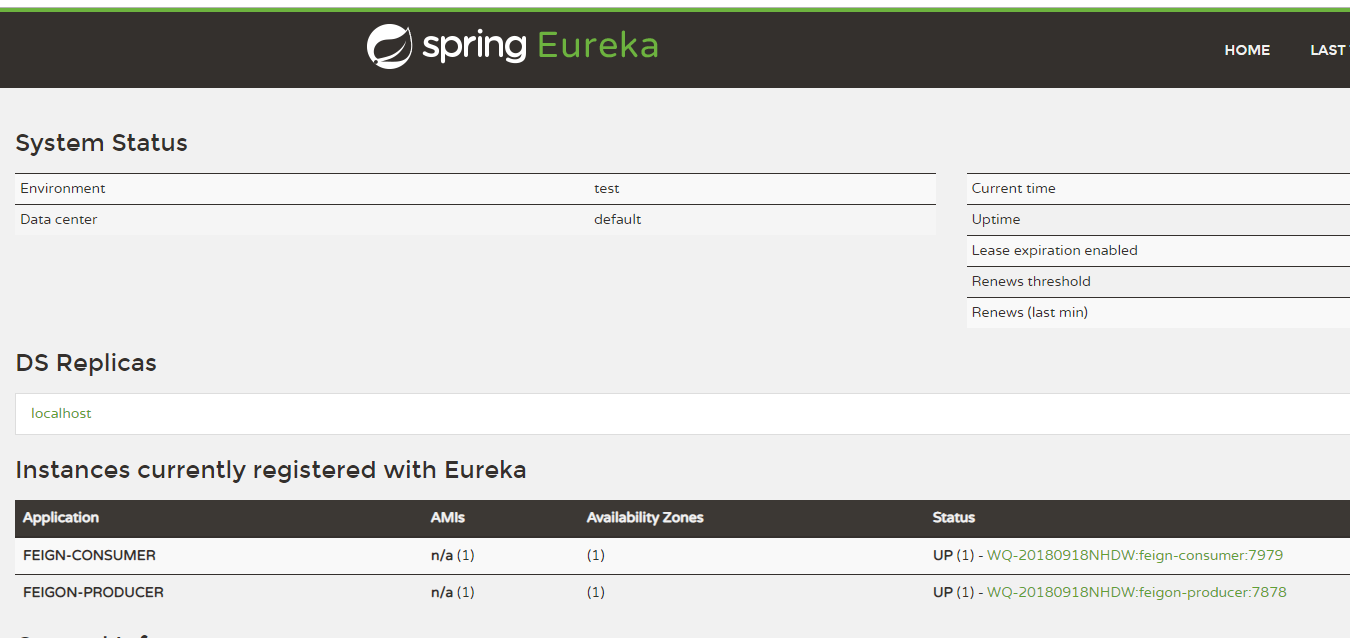Click the Application column header
1350x638 pixels.
61,518
